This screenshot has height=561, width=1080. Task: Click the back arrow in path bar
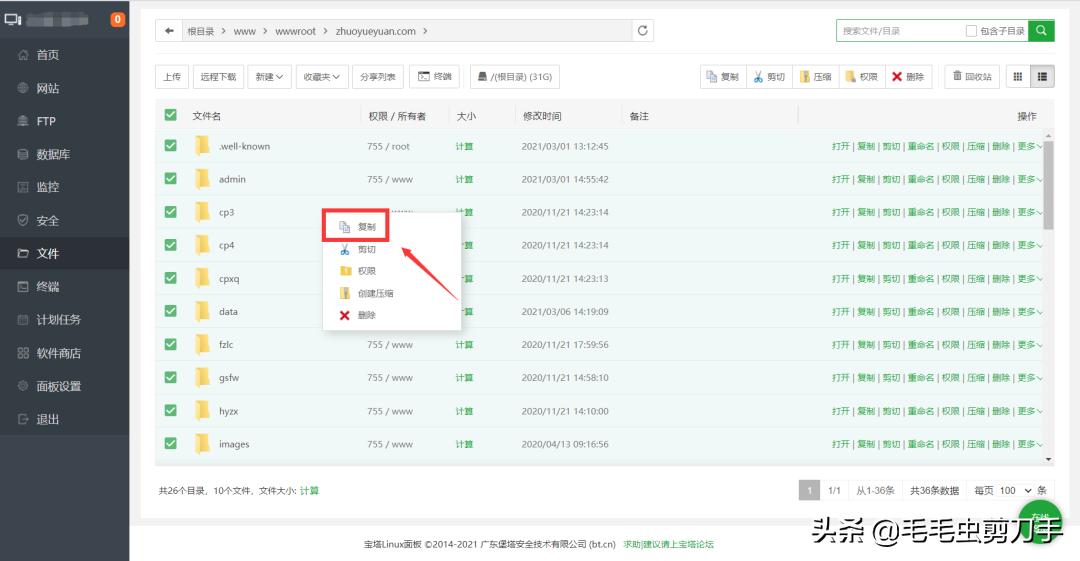169,31
